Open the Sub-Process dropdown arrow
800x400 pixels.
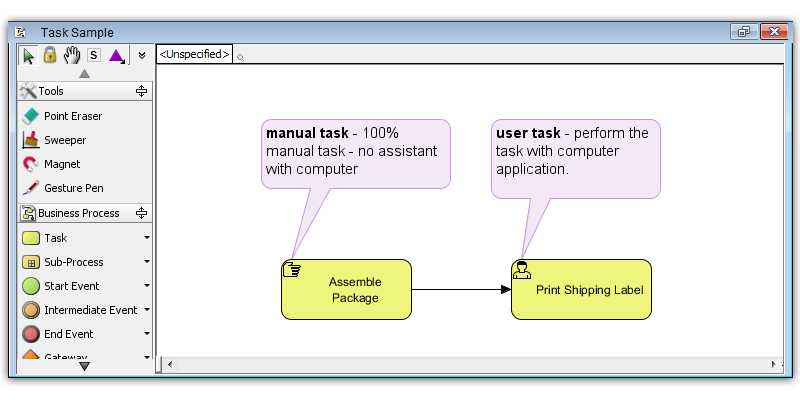click(147, 262)
